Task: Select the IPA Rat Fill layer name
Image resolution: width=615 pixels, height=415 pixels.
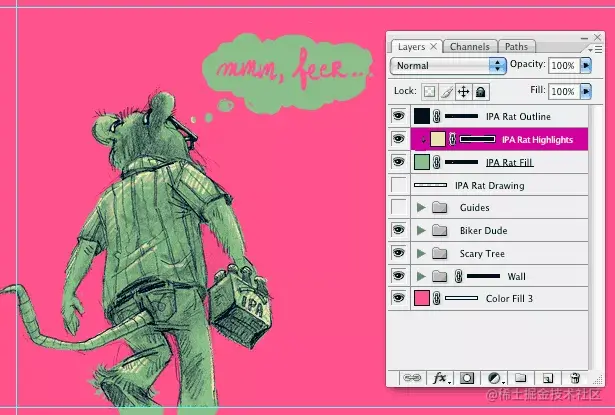Action: 509,162
